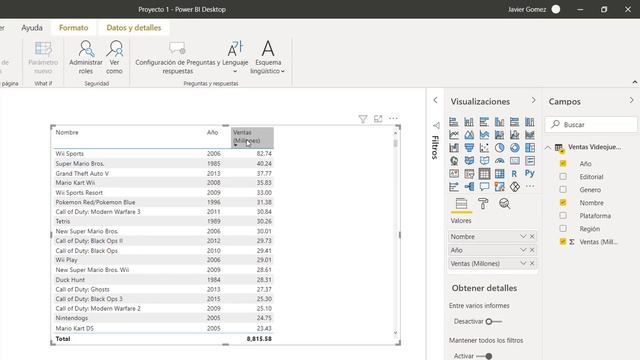This screenshot has height=360, width=640.
Task: Select the stacked bar chart visualization
Action: (453, 122)
